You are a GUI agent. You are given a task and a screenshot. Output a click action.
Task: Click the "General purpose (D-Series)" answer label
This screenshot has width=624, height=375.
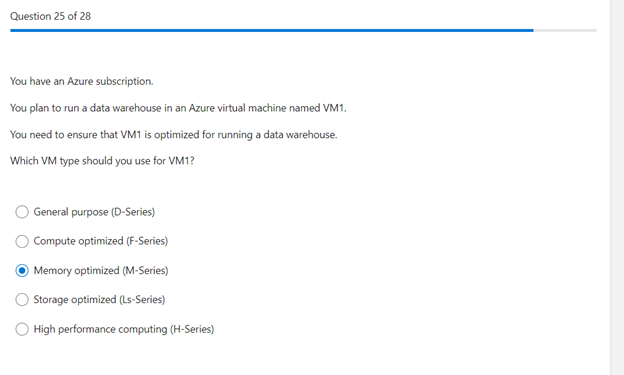pyautogui.click(x=94, y=212)
